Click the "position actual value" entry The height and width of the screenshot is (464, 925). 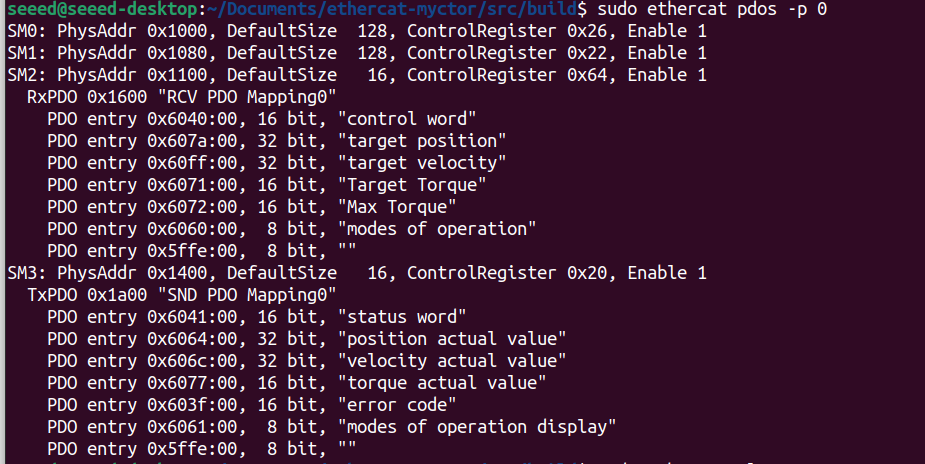click(x=306, y=339)
